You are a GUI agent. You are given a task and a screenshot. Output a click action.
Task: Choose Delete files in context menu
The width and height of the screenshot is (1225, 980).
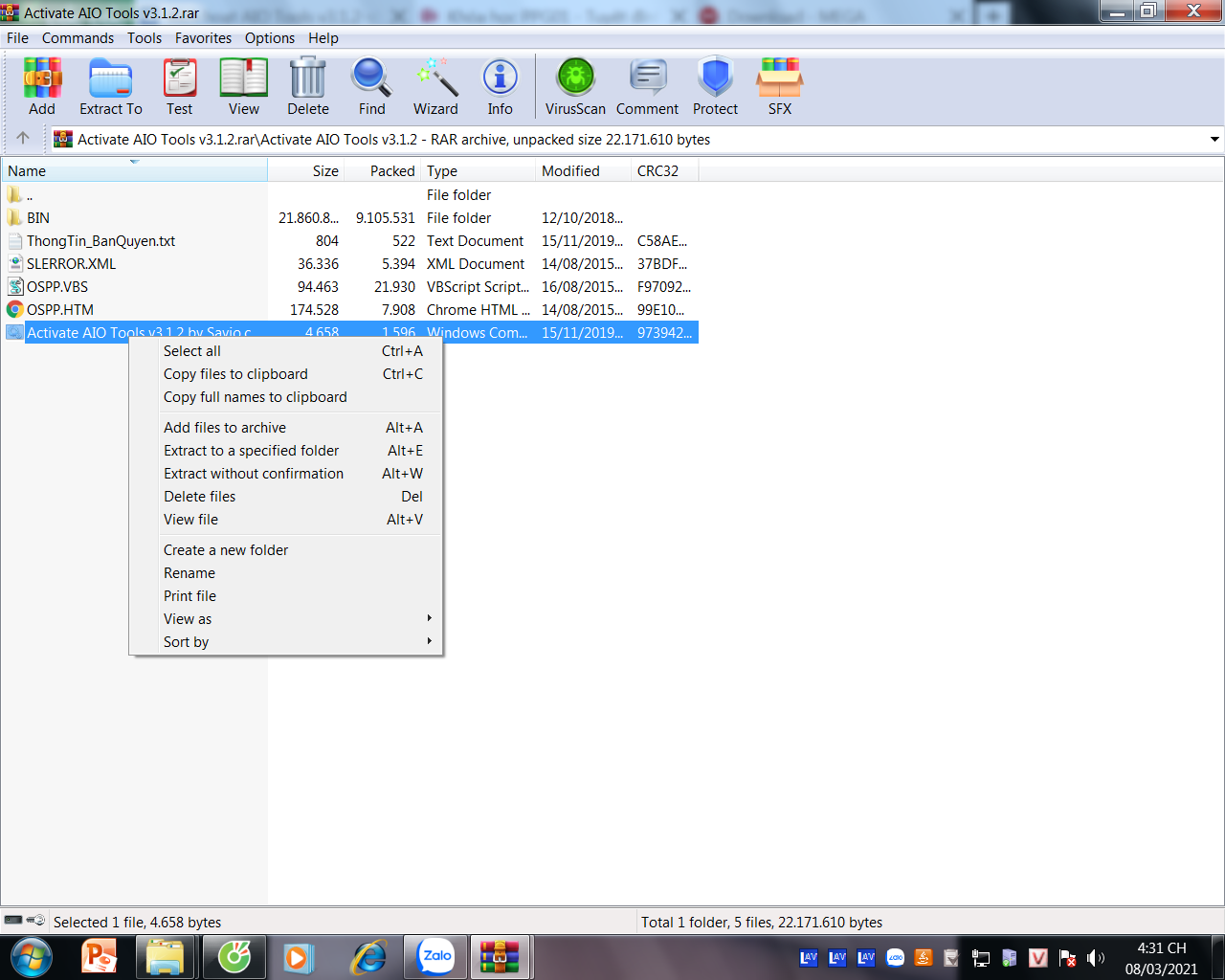[x=285, y=497]
